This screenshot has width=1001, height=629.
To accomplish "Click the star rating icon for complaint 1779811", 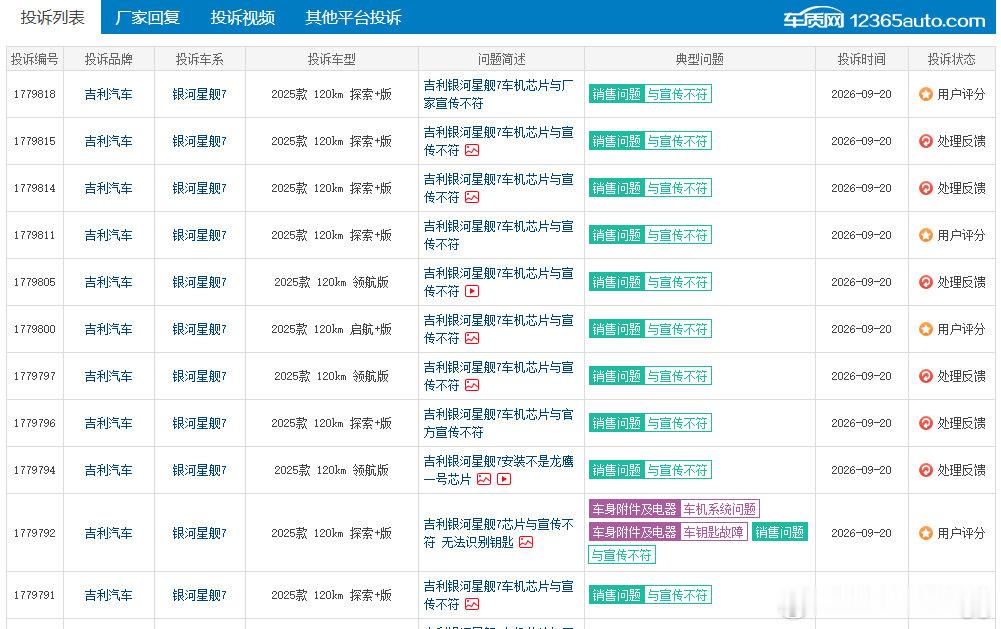I will 926,235.
